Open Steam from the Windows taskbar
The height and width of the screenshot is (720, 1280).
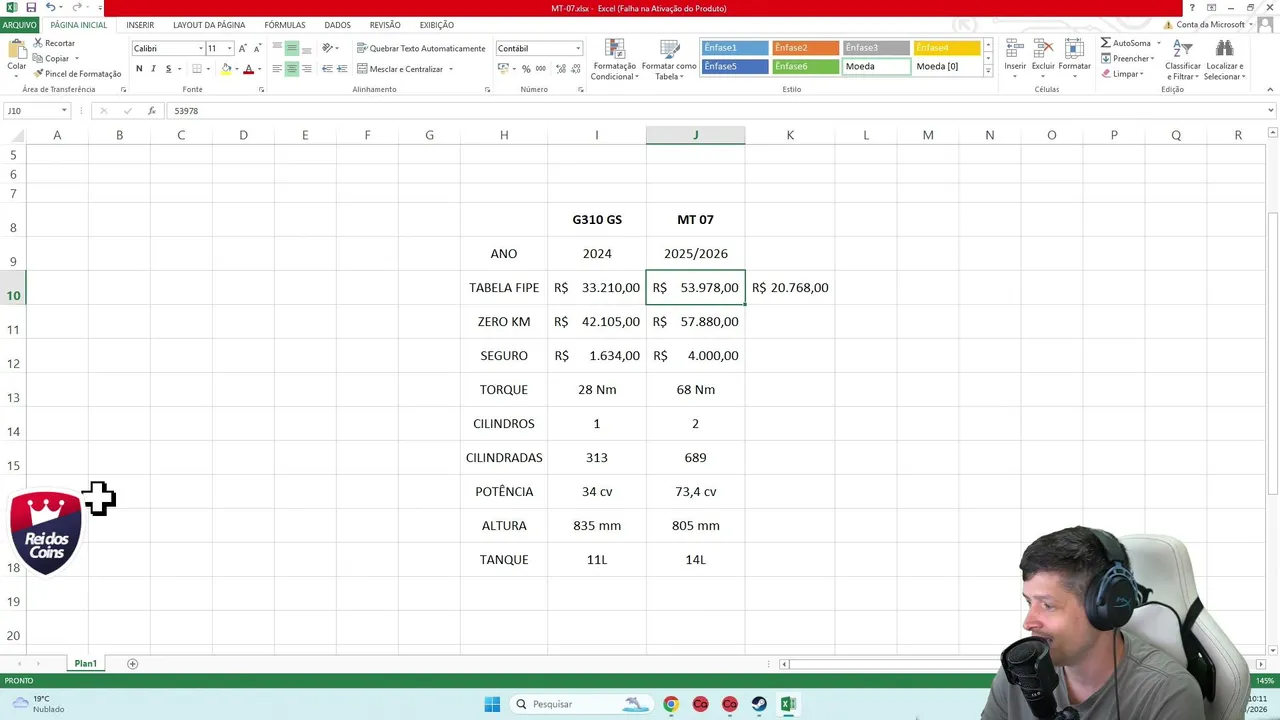coord(759,704)
